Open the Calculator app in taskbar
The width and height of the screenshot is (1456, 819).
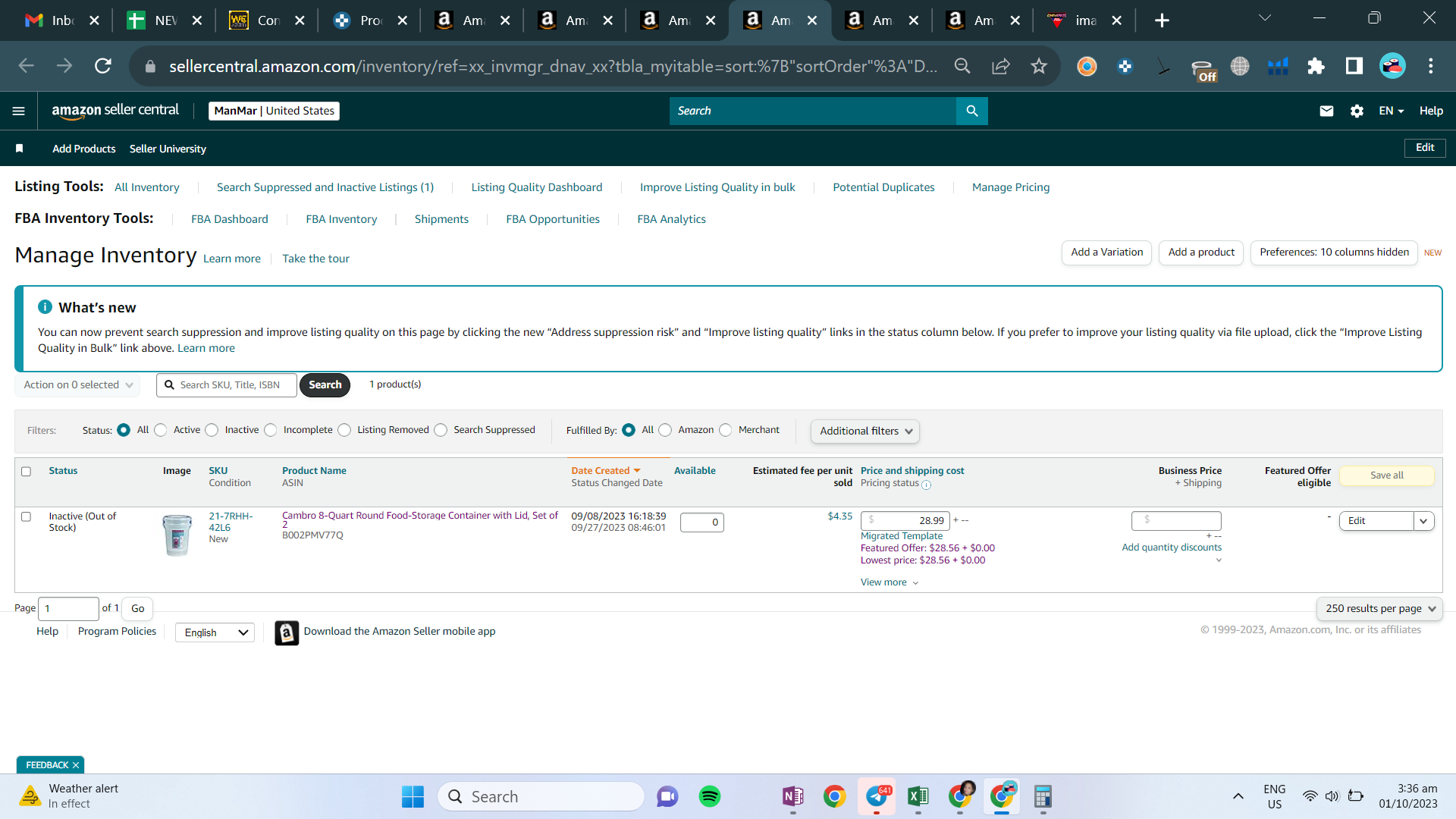pyautogui.click(x=1043, y=796)
